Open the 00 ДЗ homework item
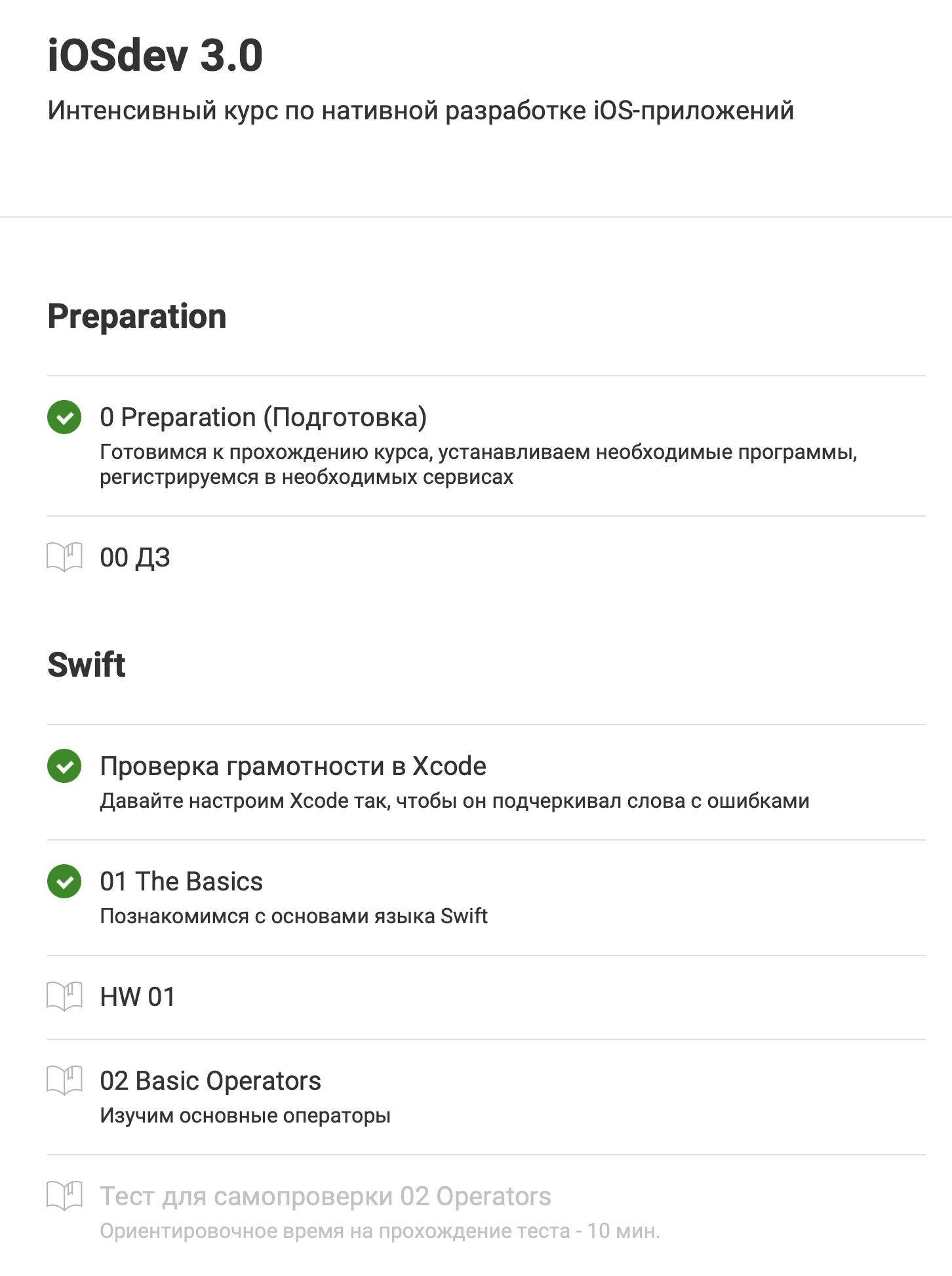This screenshot has width=952, height=1276. click(135, 558)
